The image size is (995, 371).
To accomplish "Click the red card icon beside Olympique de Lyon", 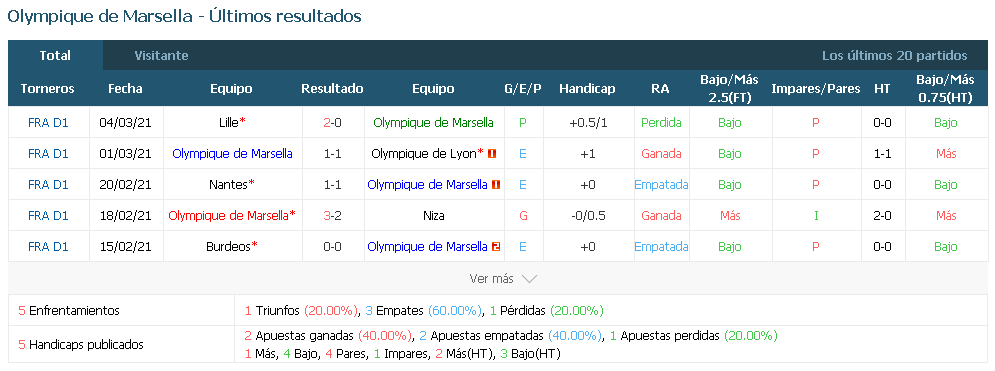I will [492, 153].
